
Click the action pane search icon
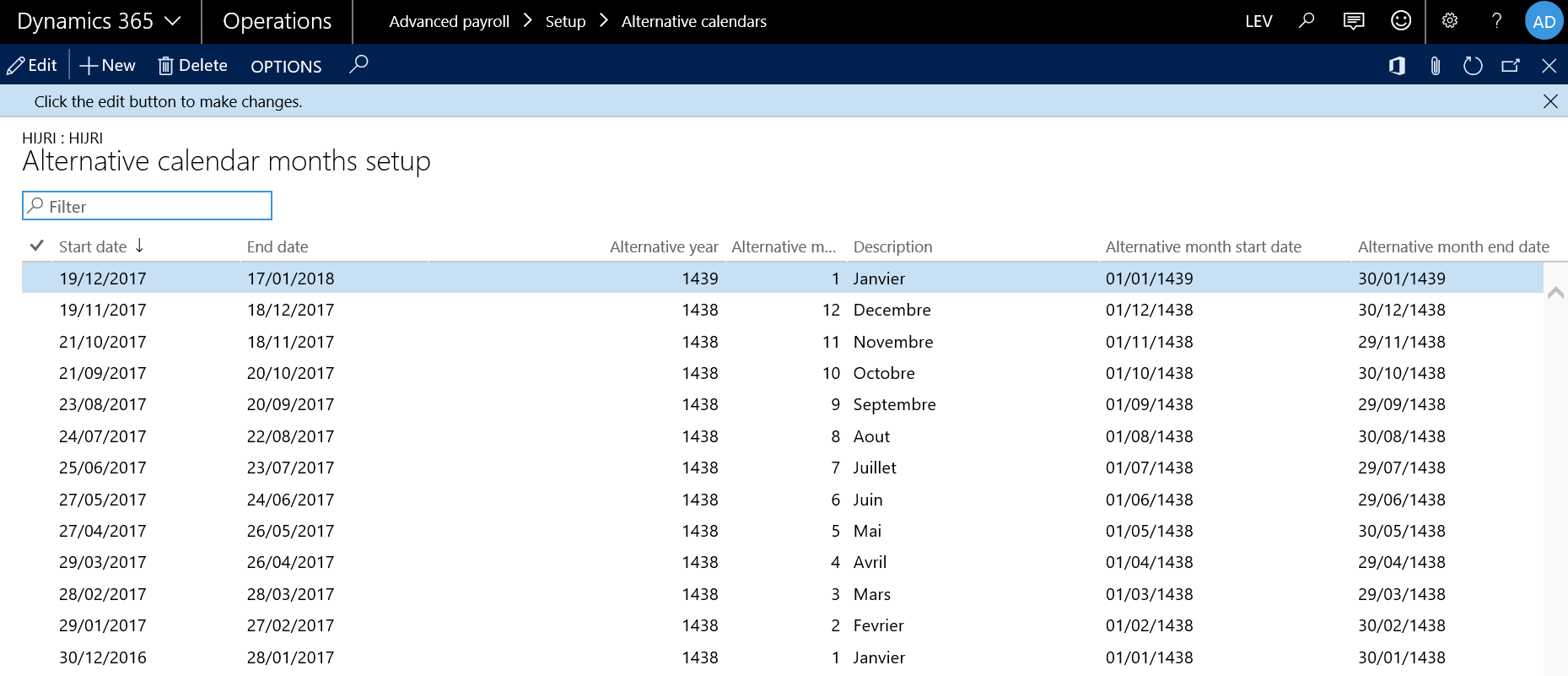(x=358, y=64)
